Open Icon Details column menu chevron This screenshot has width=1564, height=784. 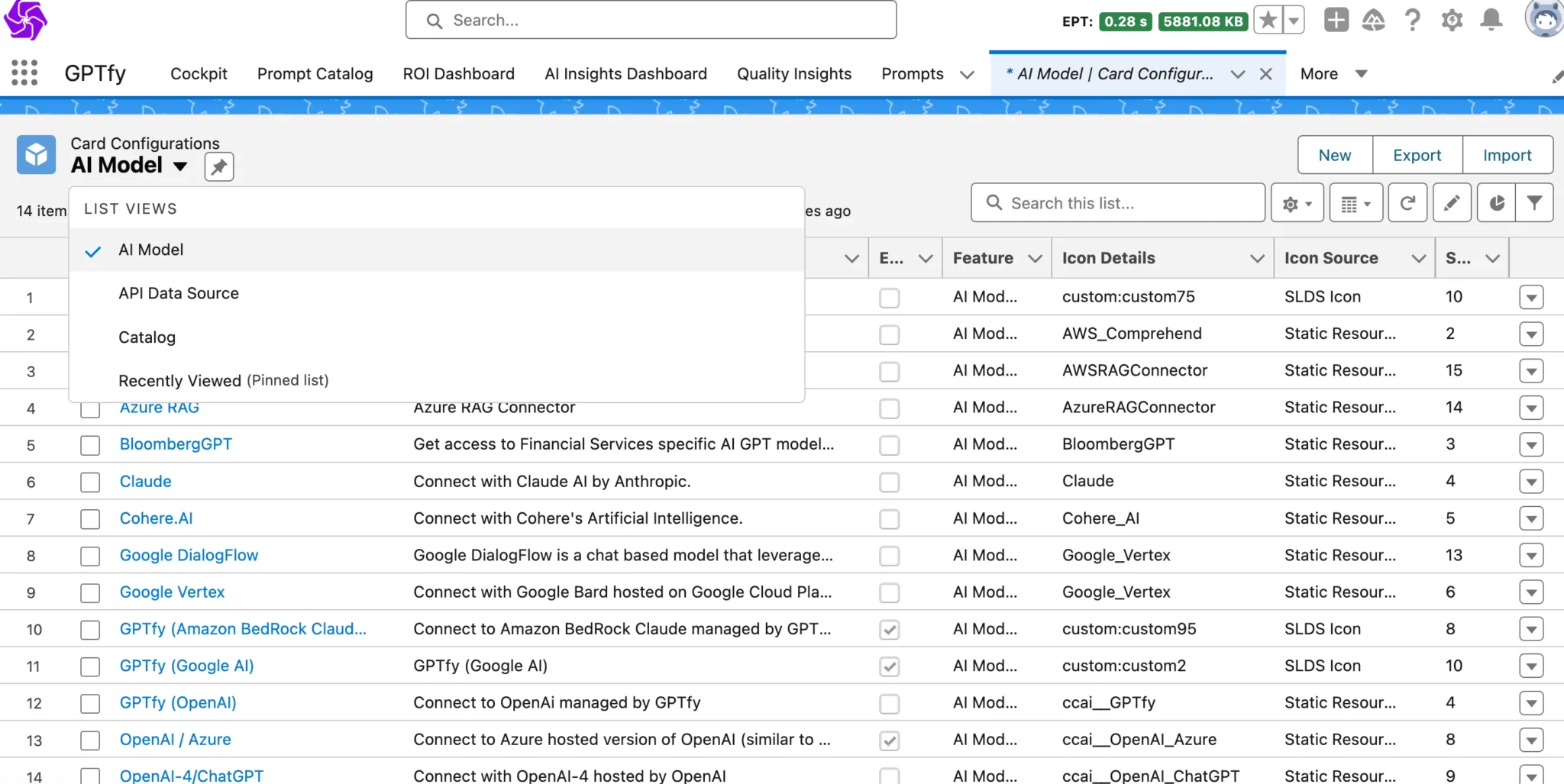pos(1257,258)
